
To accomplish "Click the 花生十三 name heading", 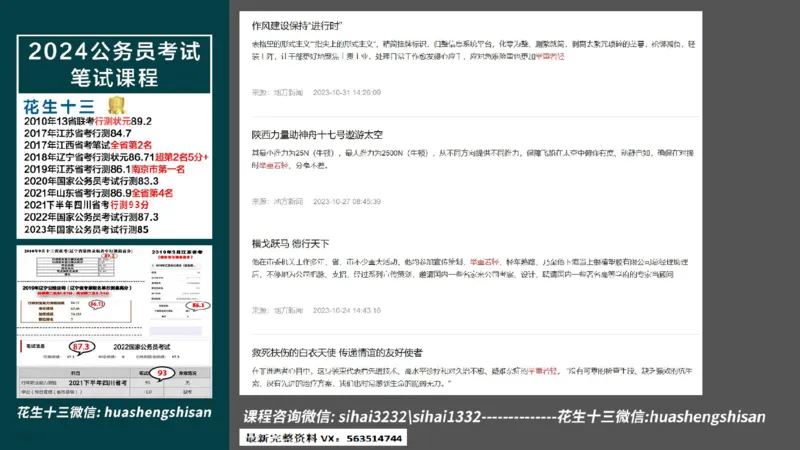I will 59,107.
